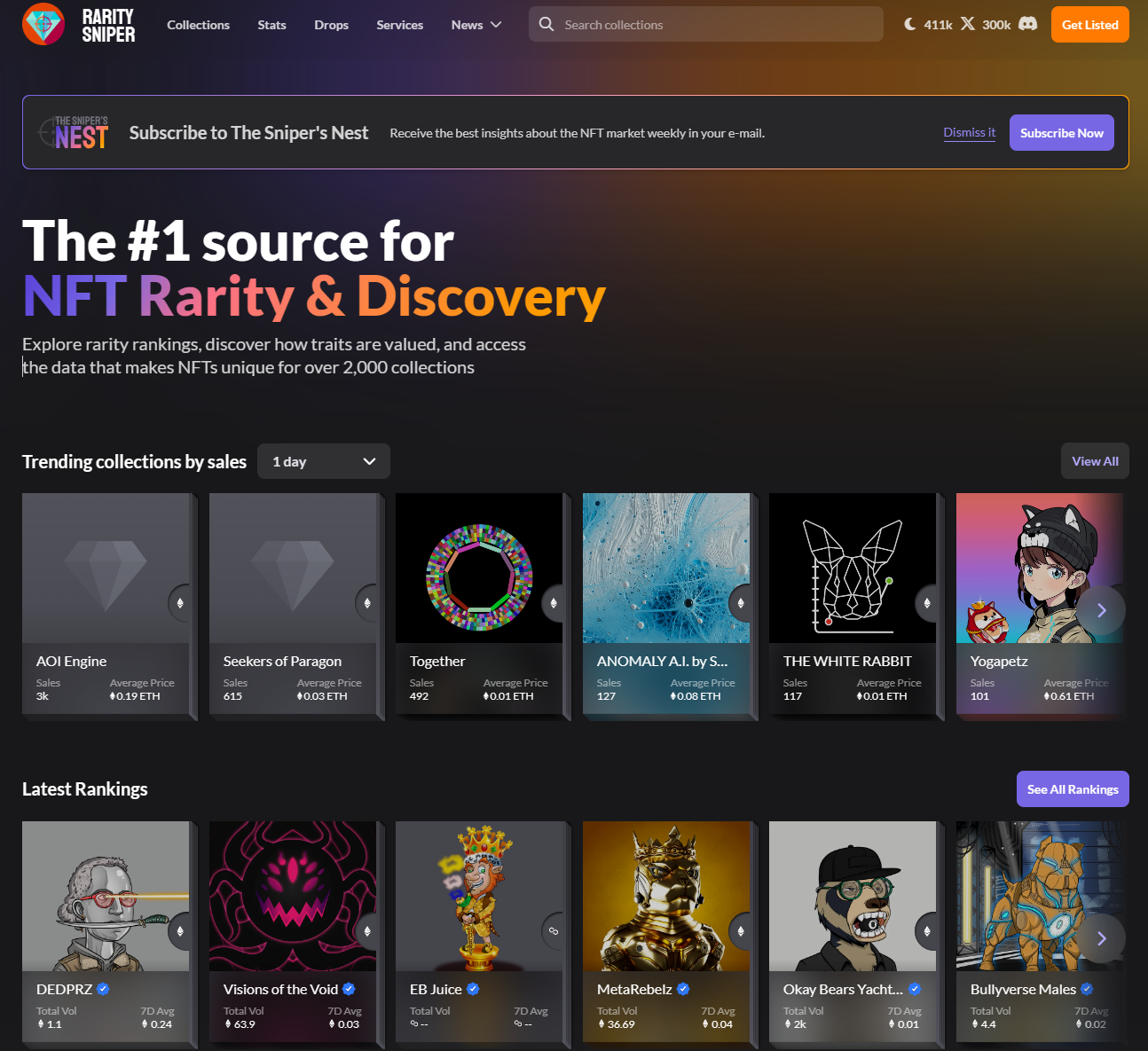Open the DEDPRZ ranking image
The width and height of the screenshot is (1148, 1051).
[106, 897]
